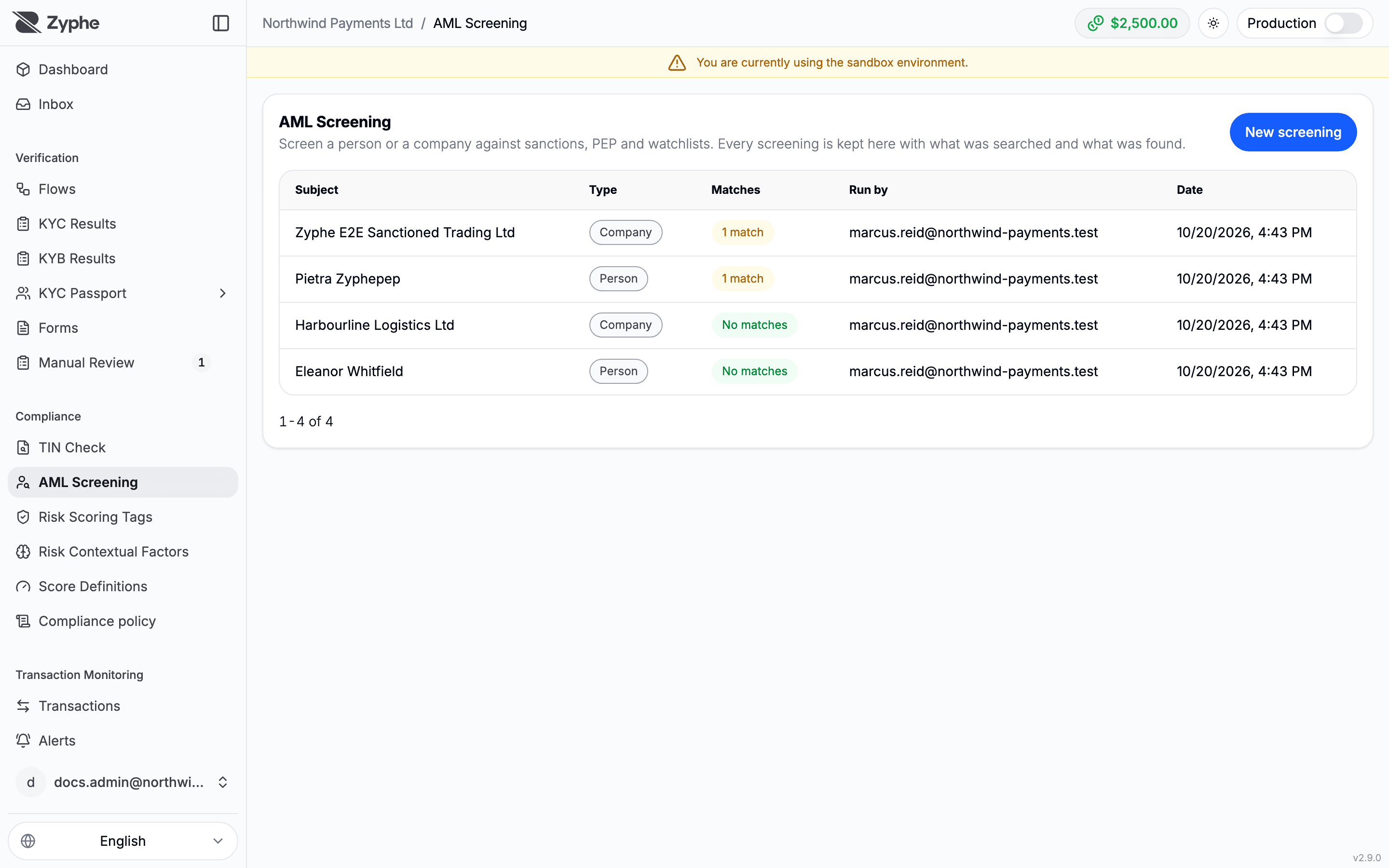Toggle light/dark theme sun icon
The height and width of the screenshot is (868, 1389).
[x=1213, y=23]
